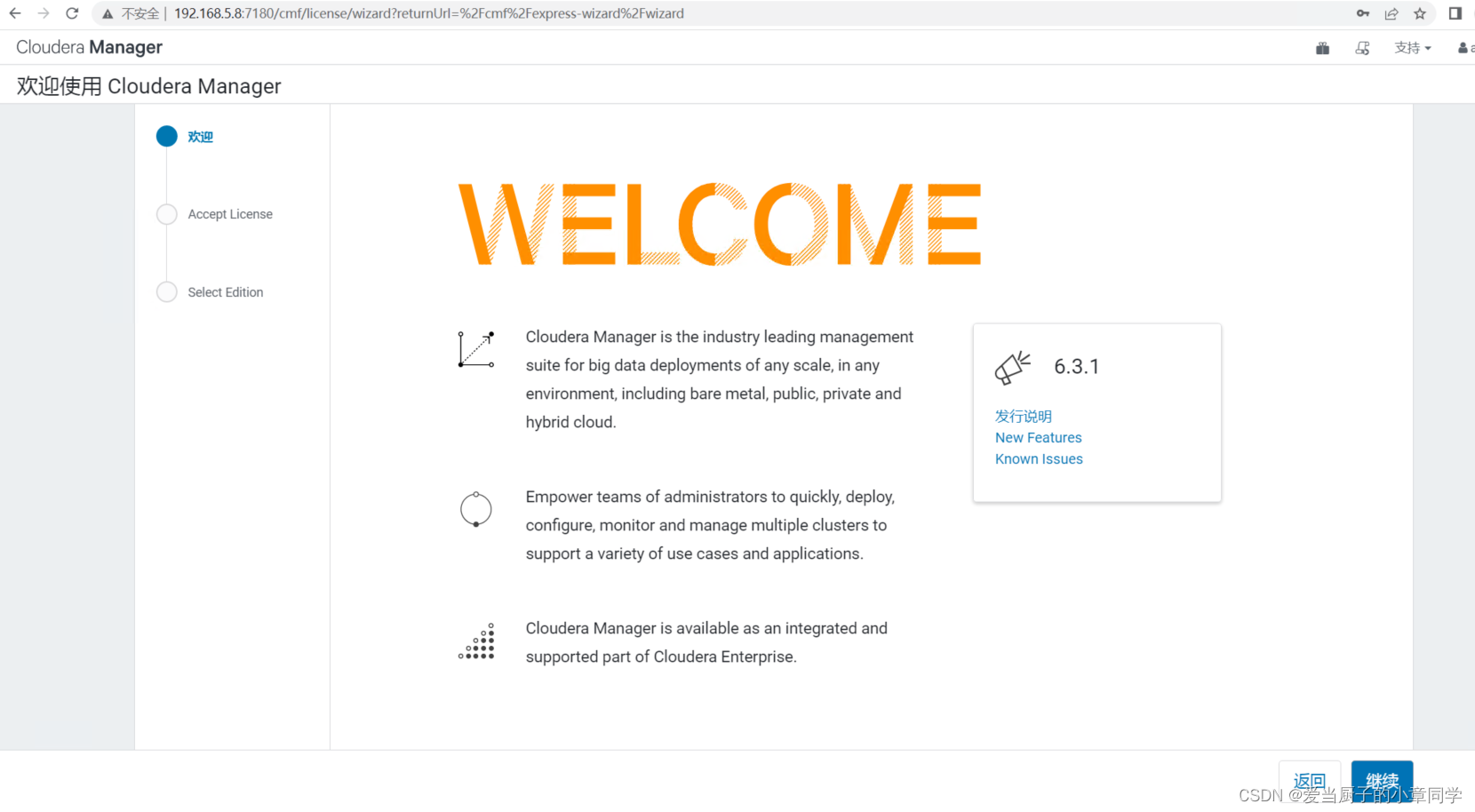Click the Select Edition step circle

pos(167,292)
